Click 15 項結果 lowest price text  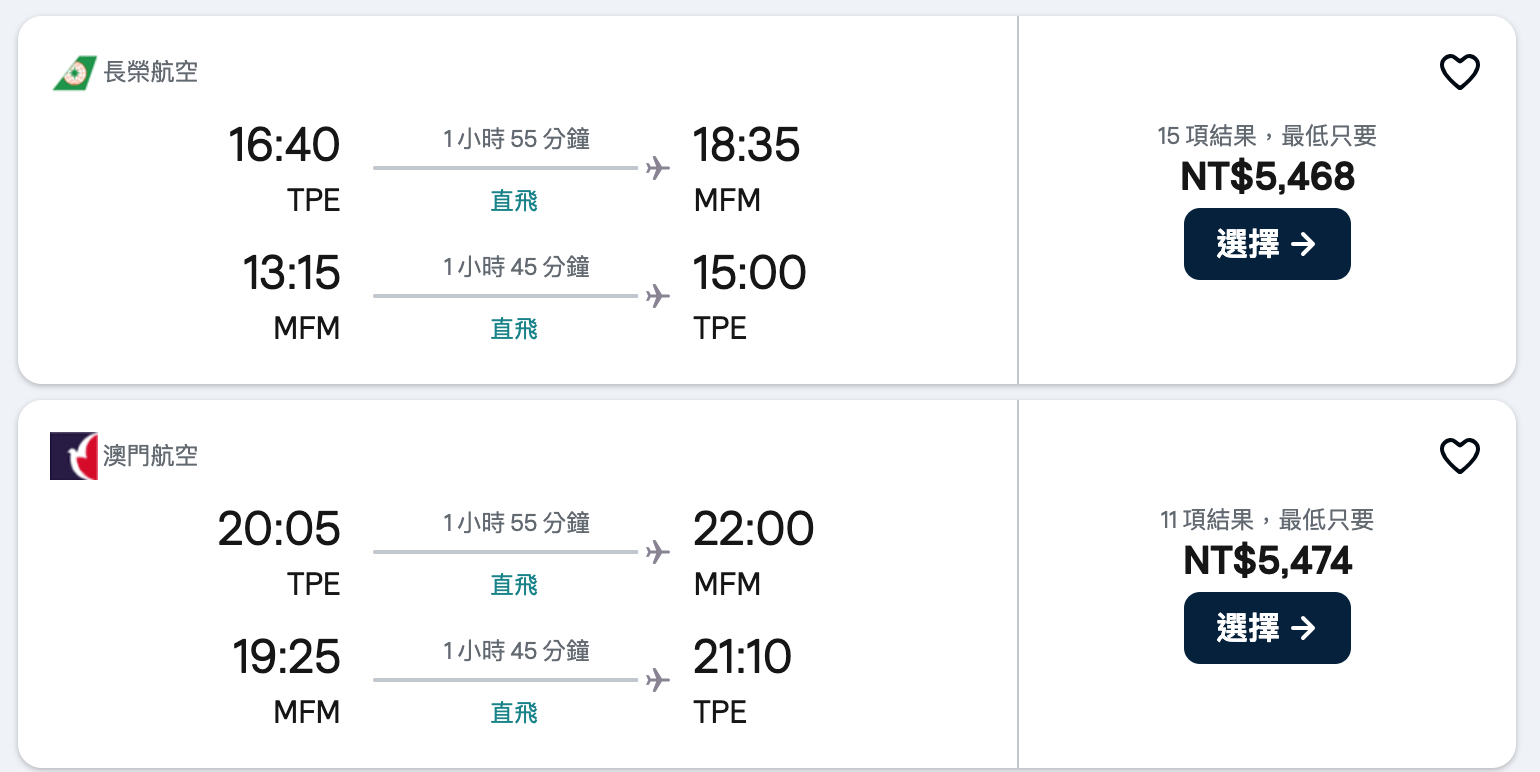point(1267,136)
